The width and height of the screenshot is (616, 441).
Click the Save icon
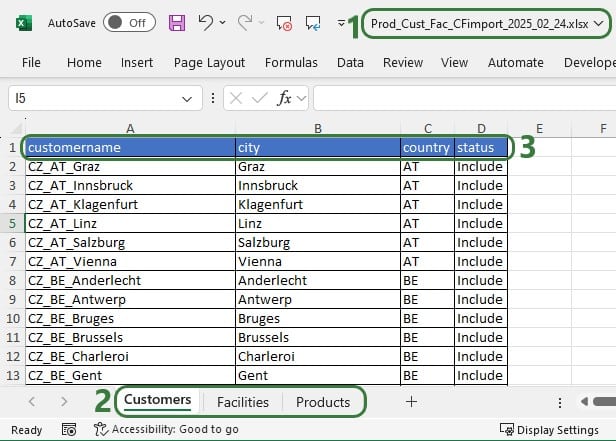click(x=177, y=23)
